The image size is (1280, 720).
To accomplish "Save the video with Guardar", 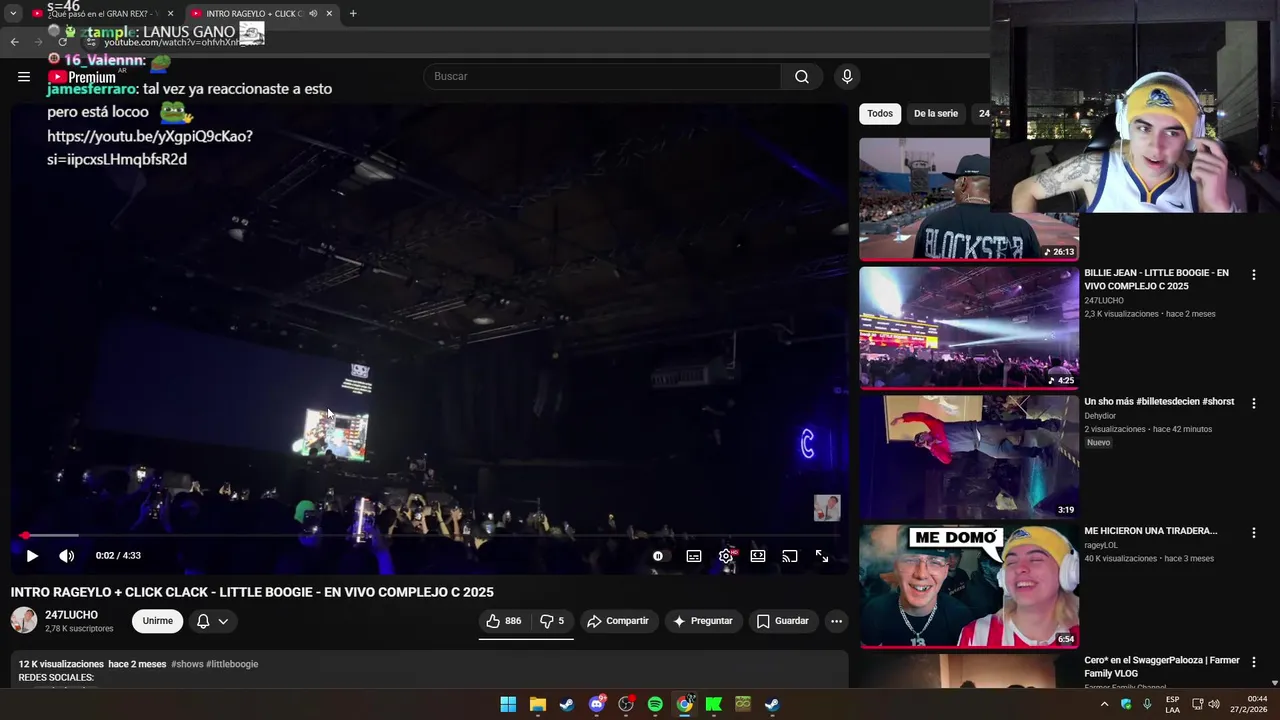I will pyautogui.click(x=783, y=621).
